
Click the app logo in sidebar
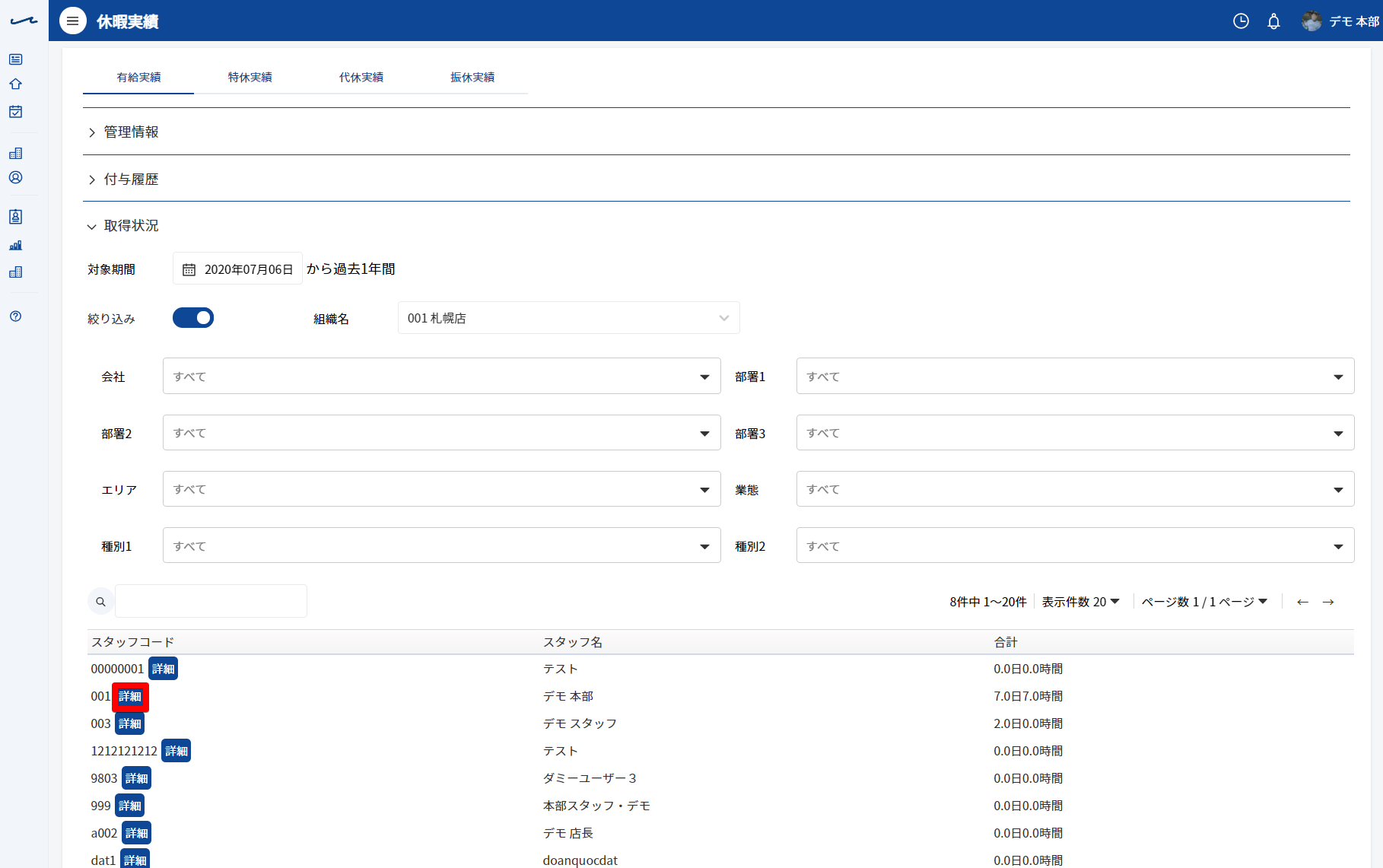click(x=24, y=21)
